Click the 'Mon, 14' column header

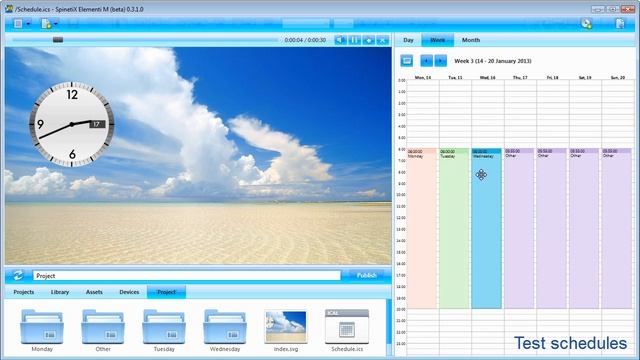(422, 77)
